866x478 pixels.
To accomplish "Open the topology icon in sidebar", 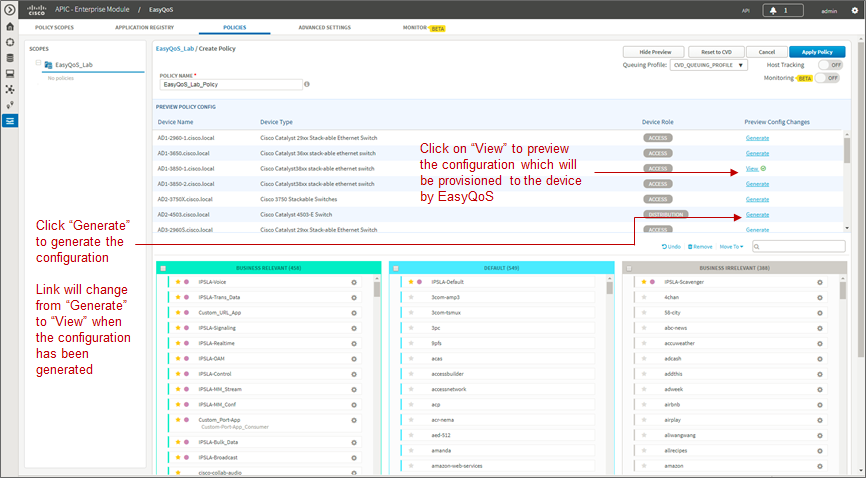I will (9, 90).
